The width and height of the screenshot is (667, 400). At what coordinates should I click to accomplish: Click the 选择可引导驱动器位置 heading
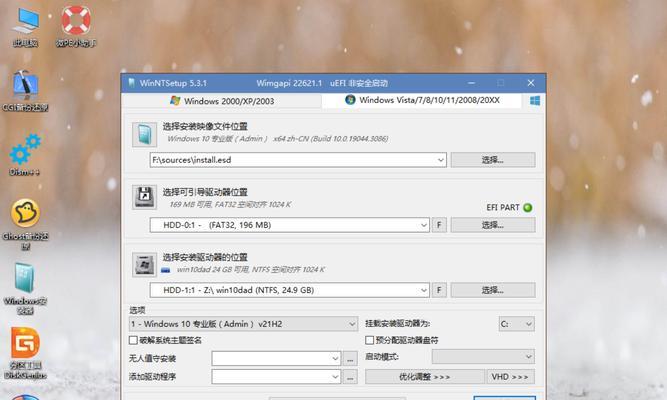pyautogui.click(x=205, y=192)
